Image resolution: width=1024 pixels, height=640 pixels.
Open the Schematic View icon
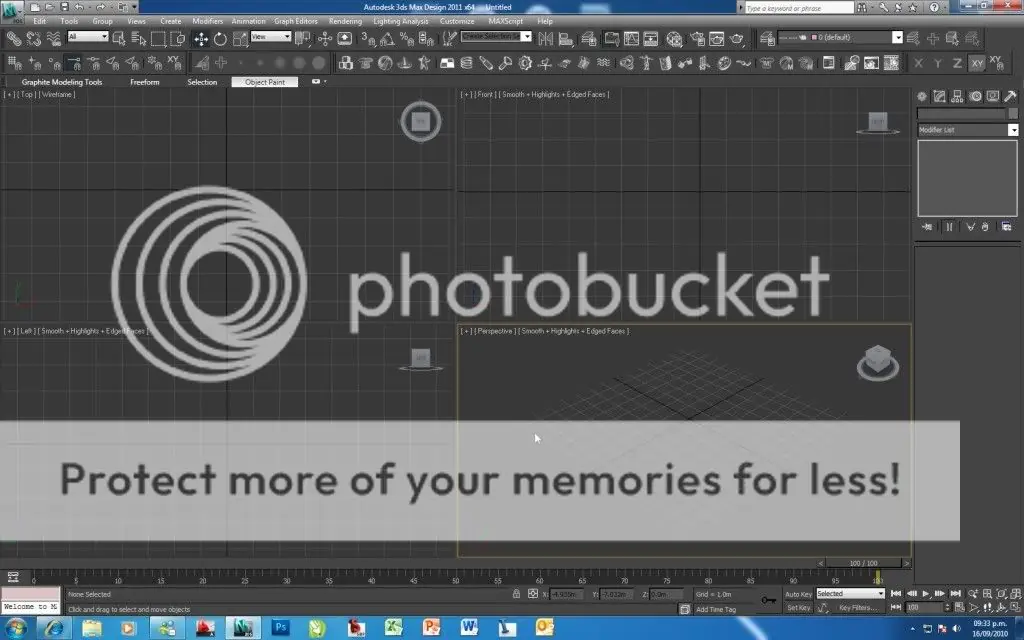click(x=650, y=39)
